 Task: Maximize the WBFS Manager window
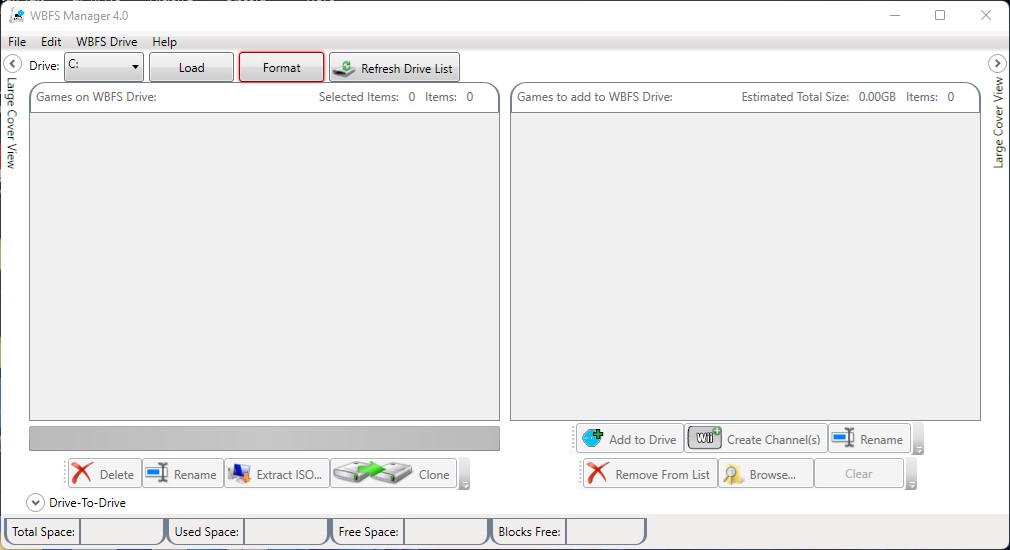click(x=940, y=15)
